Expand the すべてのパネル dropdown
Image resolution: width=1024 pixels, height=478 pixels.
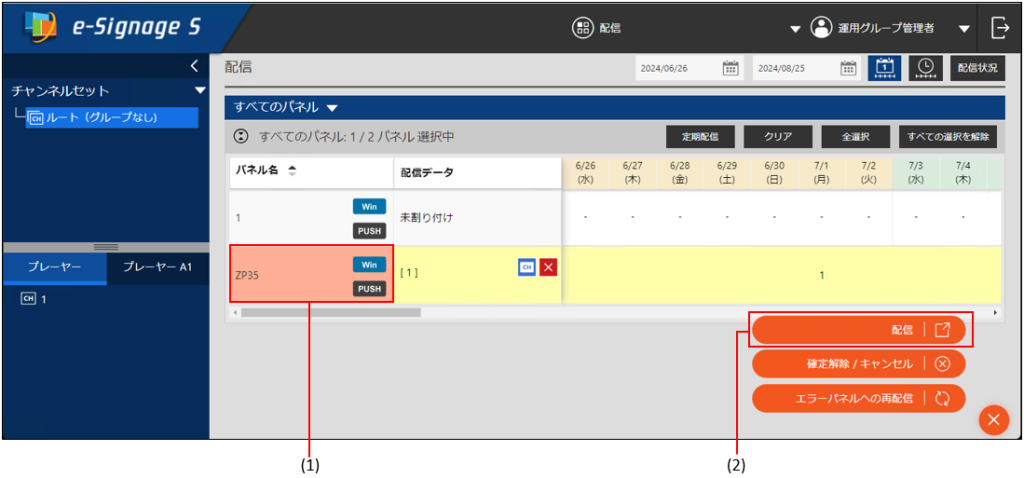332,108
